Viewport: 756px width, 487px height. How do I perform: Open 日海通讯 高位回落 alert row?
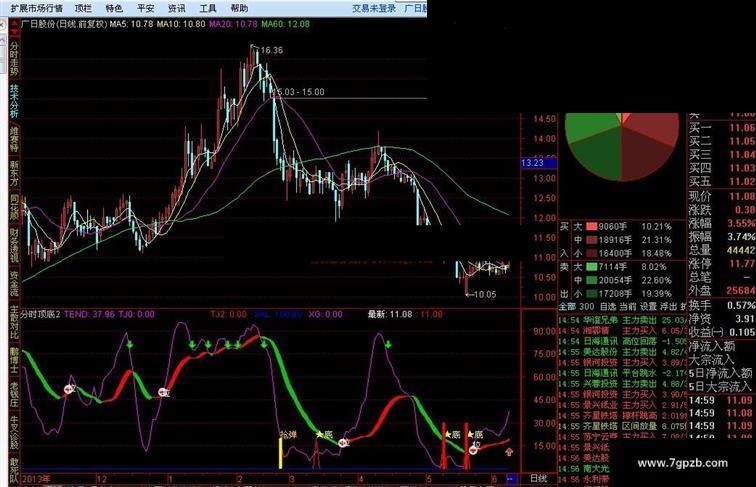click(622, 341)
